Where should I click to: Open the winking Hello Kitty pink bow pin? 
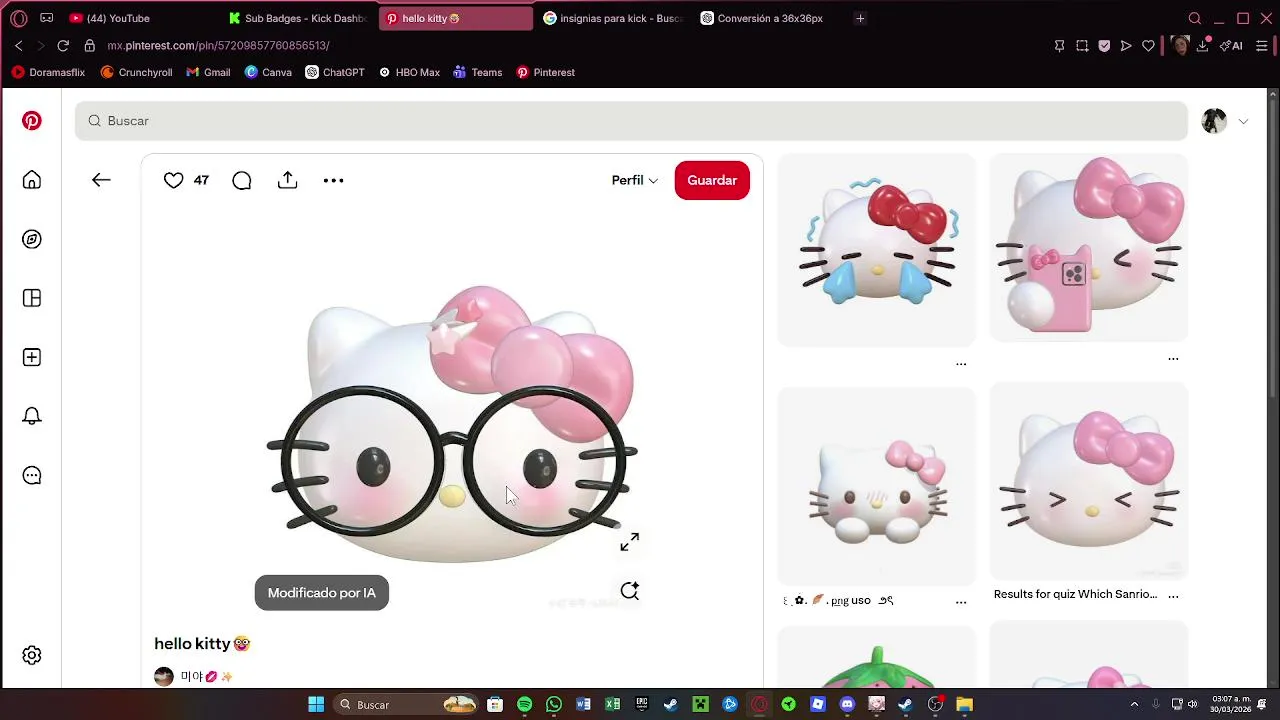1088,481
